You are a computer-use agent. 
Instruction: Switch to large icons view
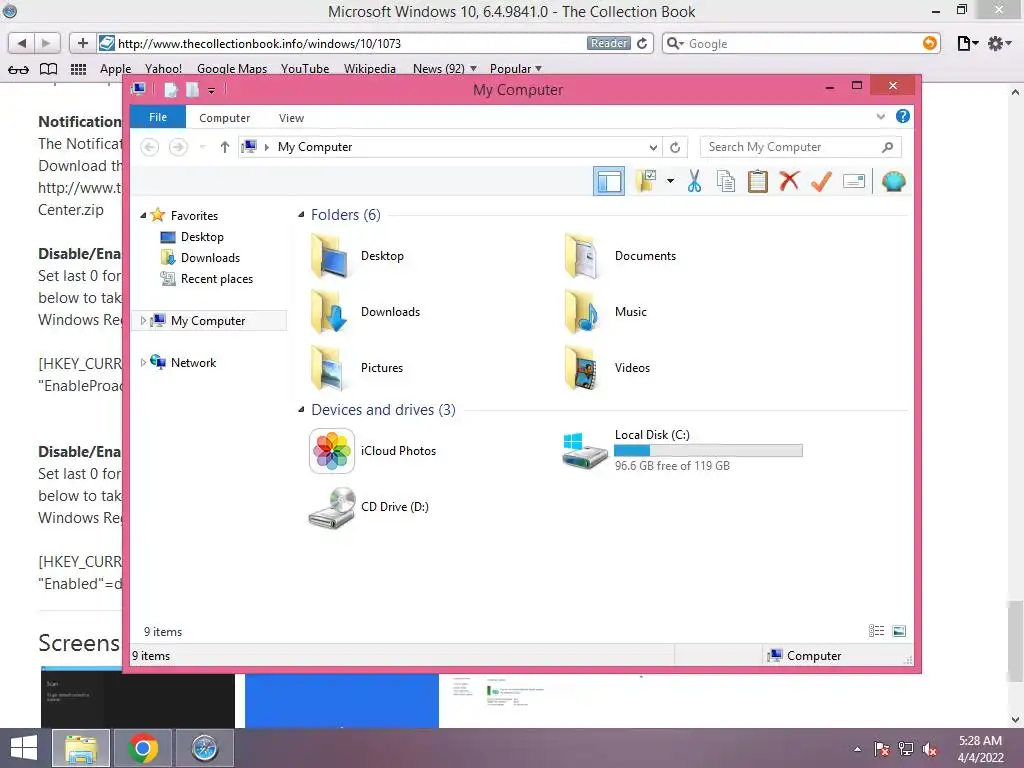tap(899, 631)
